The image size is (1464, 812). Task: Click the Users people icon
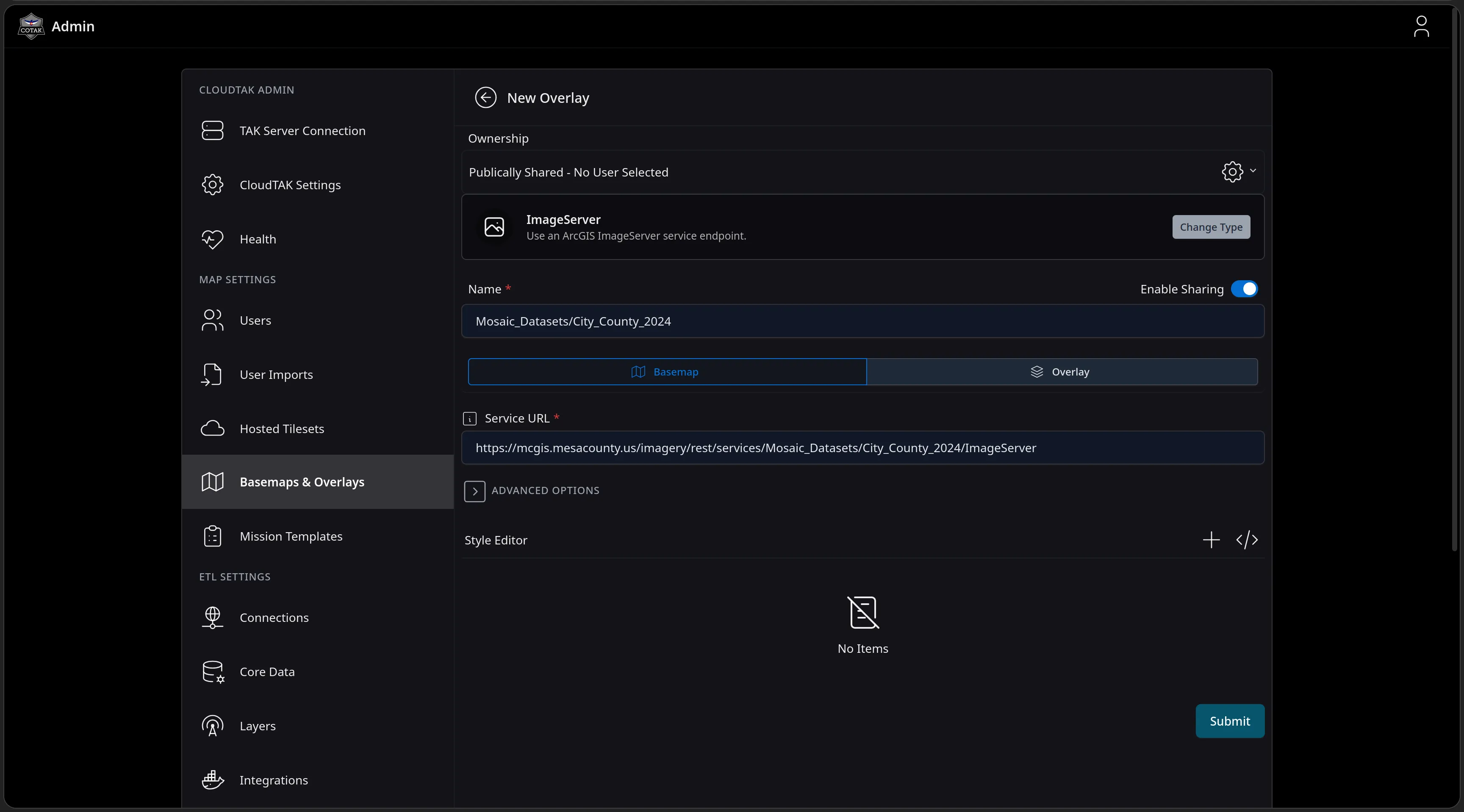pyautogui.click(x=213, y=320)
